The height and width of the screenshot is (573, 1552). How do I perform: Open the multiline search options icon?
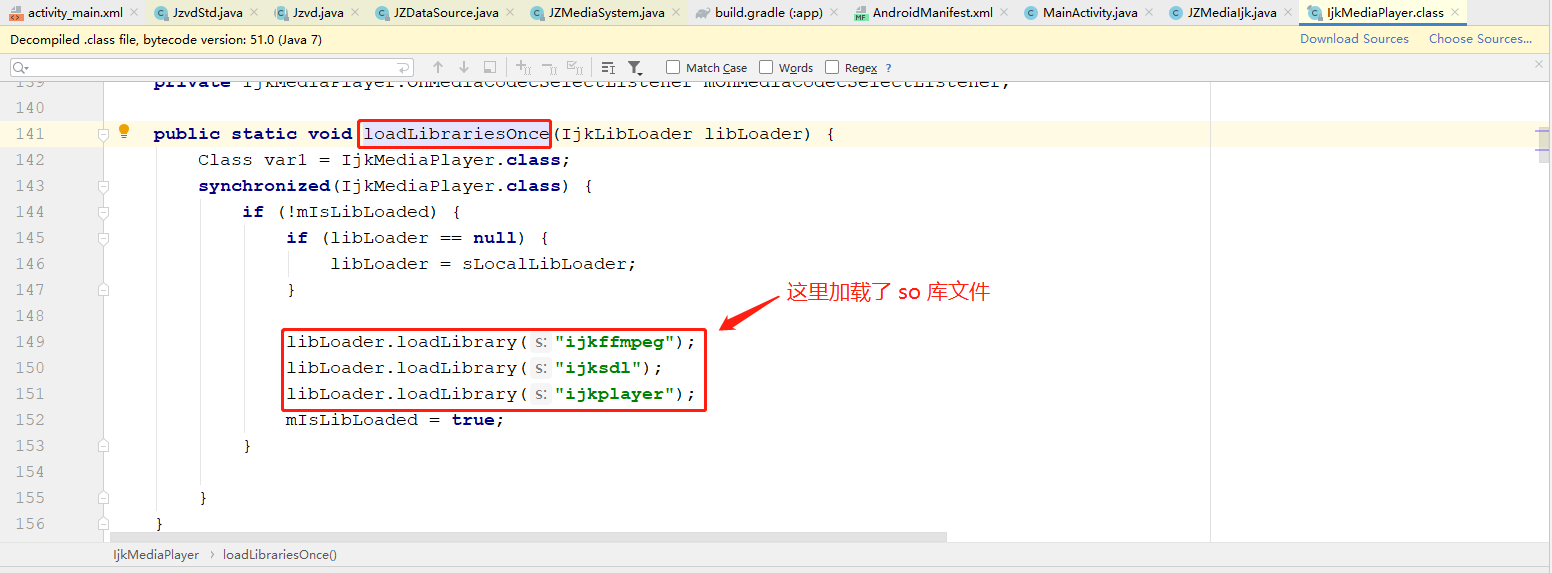[x=608, y=67]
